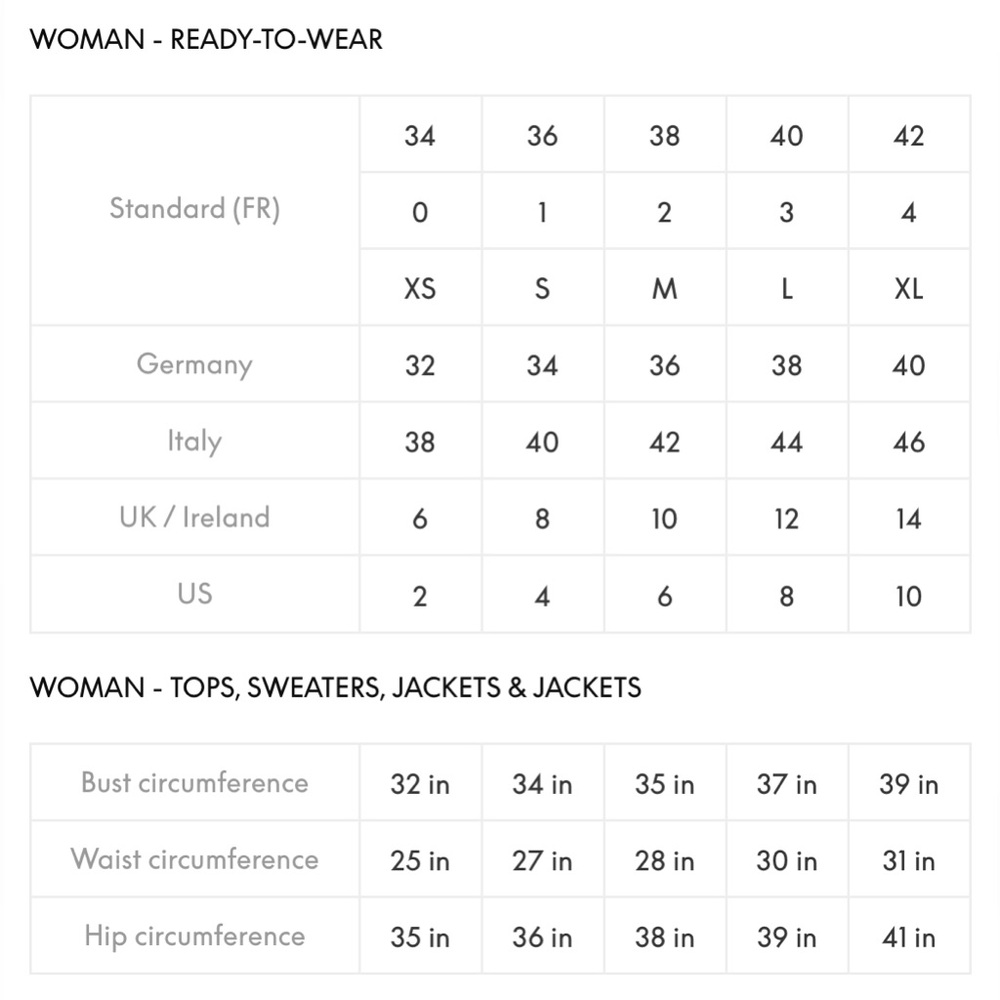Image resolution: width=1000 pixels, height=1000 pixels.
Task: Click the Germany row label
Action: [x=195, y=365]
